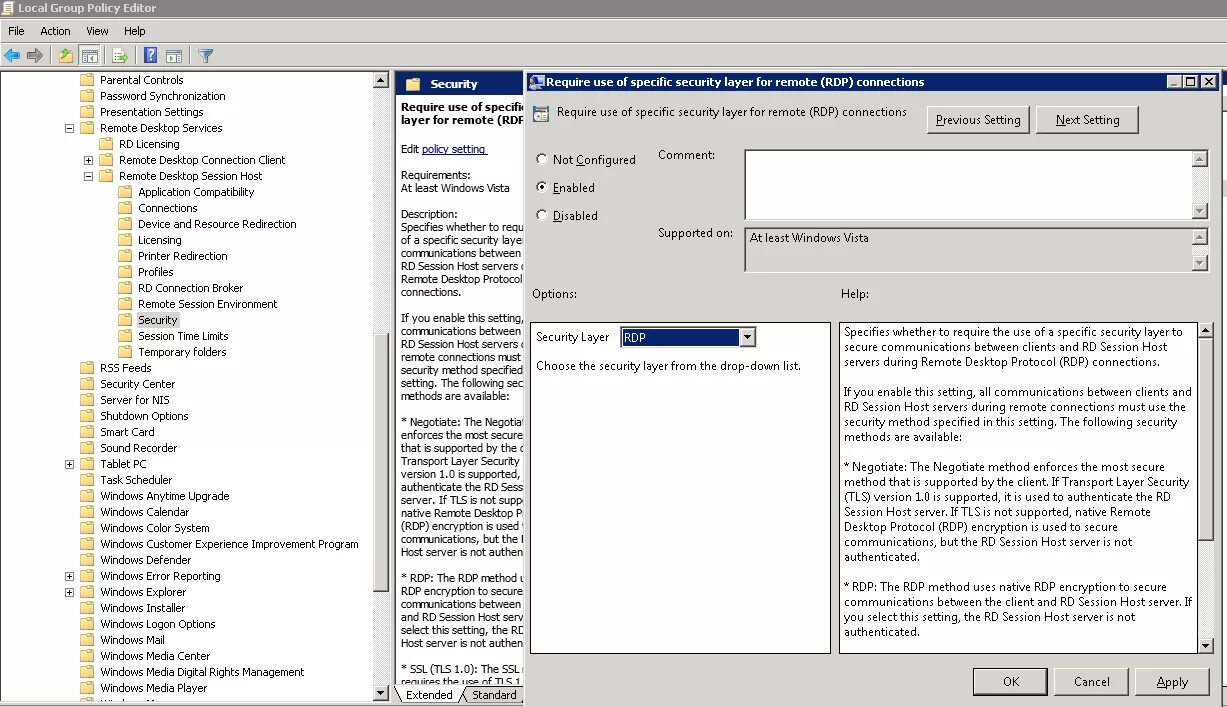Image resolution: width=1227 pixels, height=707 pixels.
Task: Click the Printer Redirection folder icon
Action: [x=125, y=256]
